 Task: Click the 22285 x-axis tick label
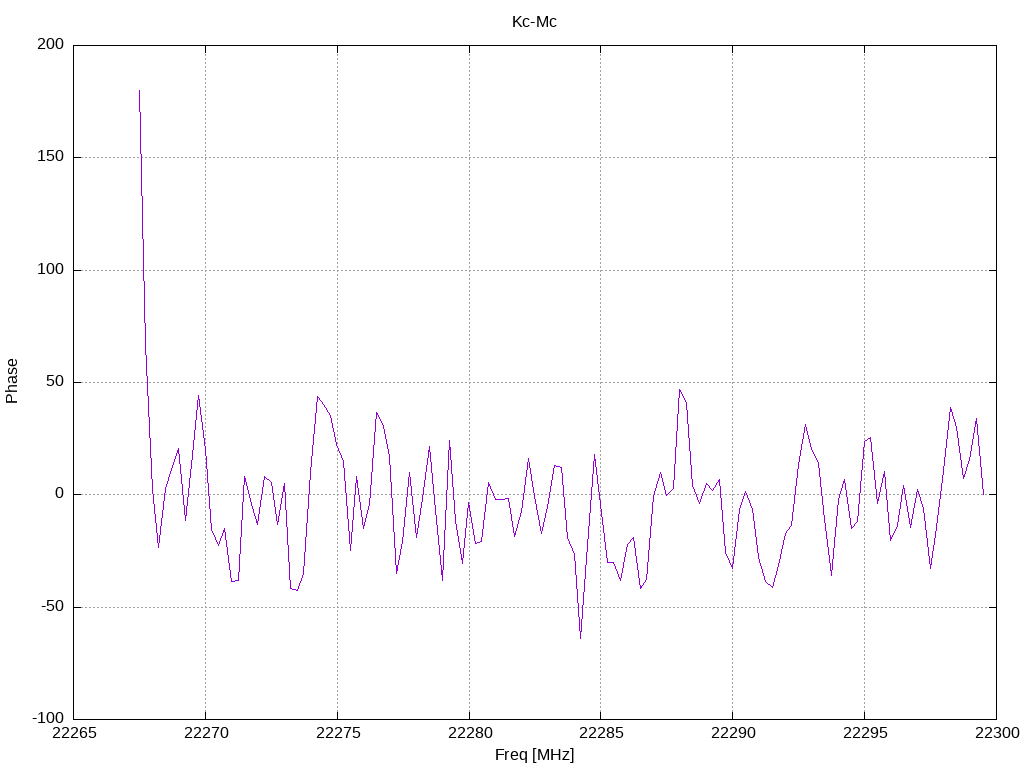(x=601, y=733)
